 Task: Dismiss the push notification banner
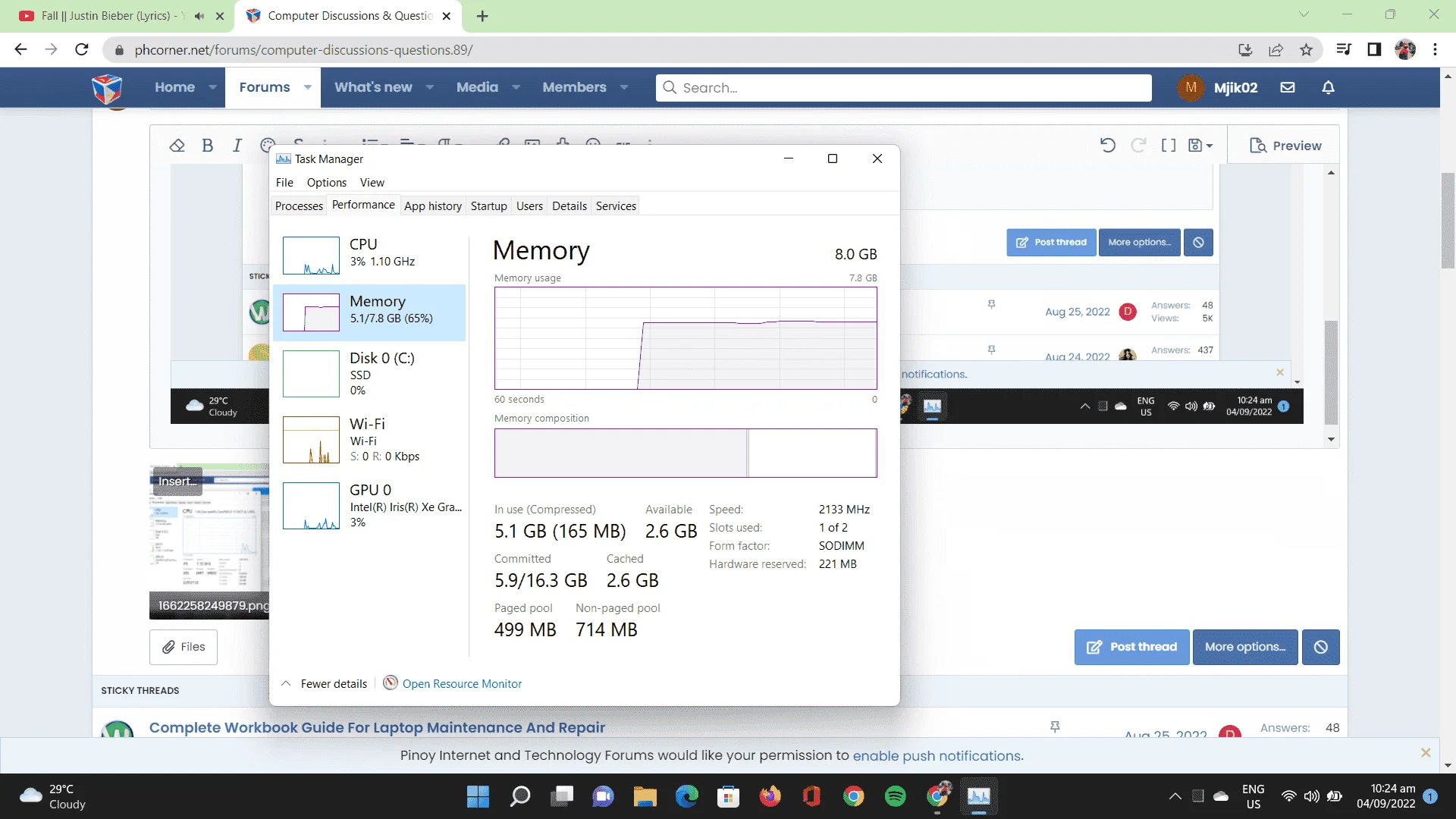click(1425, 753)
